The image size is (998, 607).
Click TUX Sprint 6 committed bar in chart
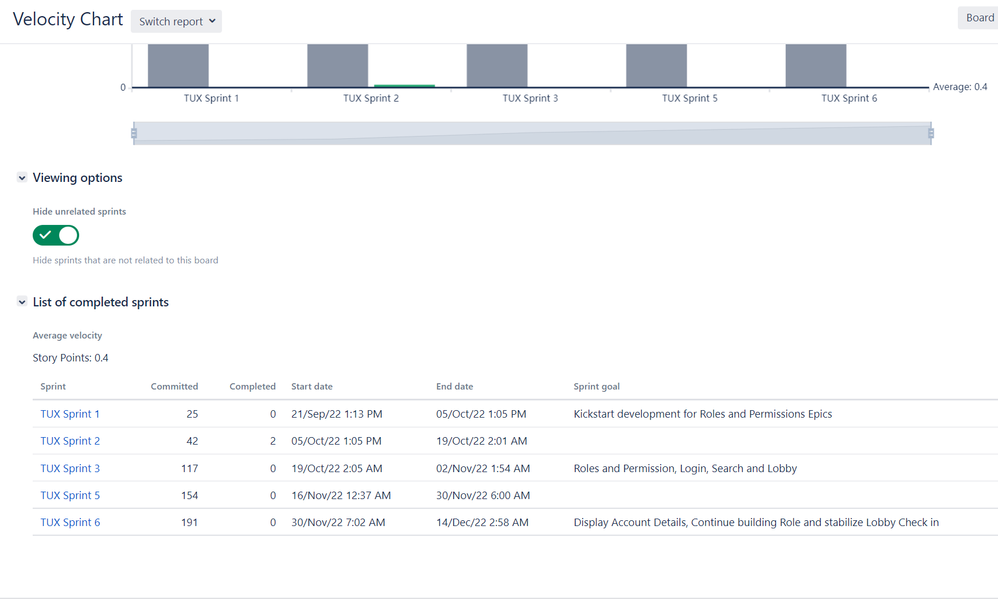[816, 66]
